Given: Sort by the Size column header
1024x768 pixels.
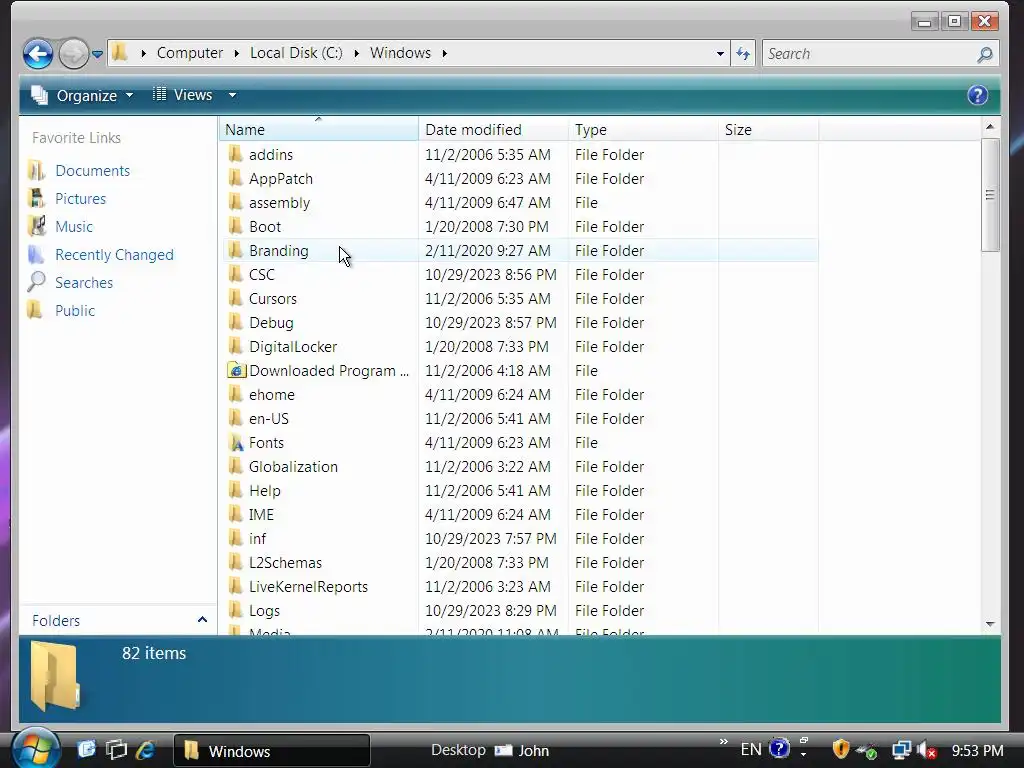Looking at the screenshot, I should click(769, 129).
